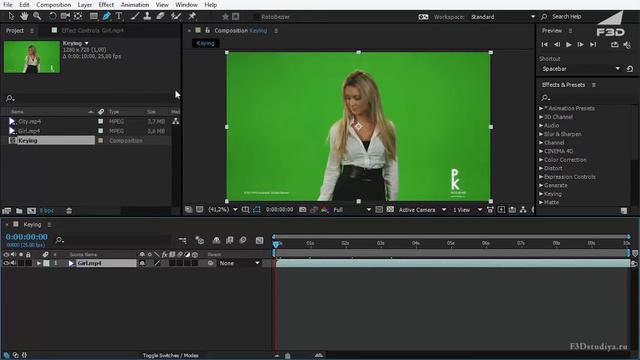
Task: Click the show channel color icon
Action: [x=324, y=209]
